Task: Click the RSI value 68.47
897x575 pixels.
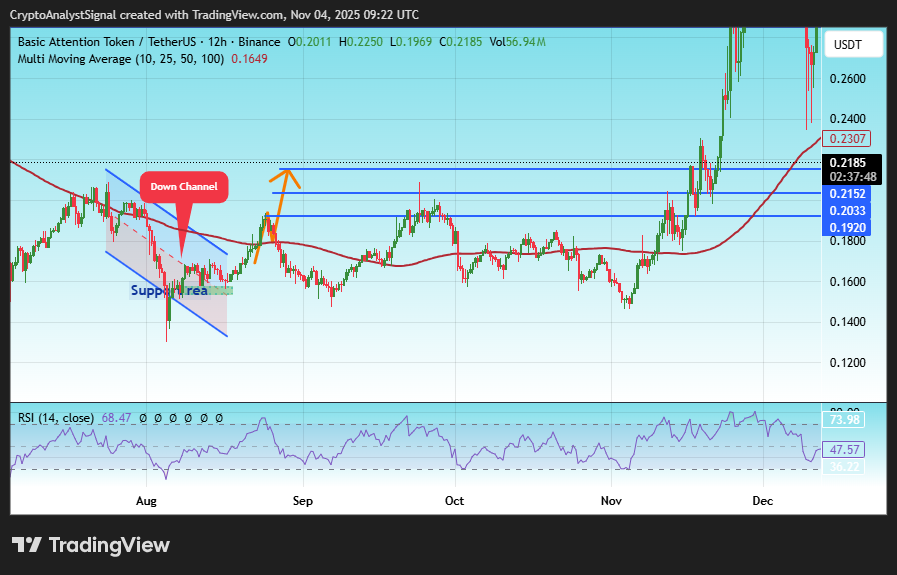Action: tap(116, 418)
